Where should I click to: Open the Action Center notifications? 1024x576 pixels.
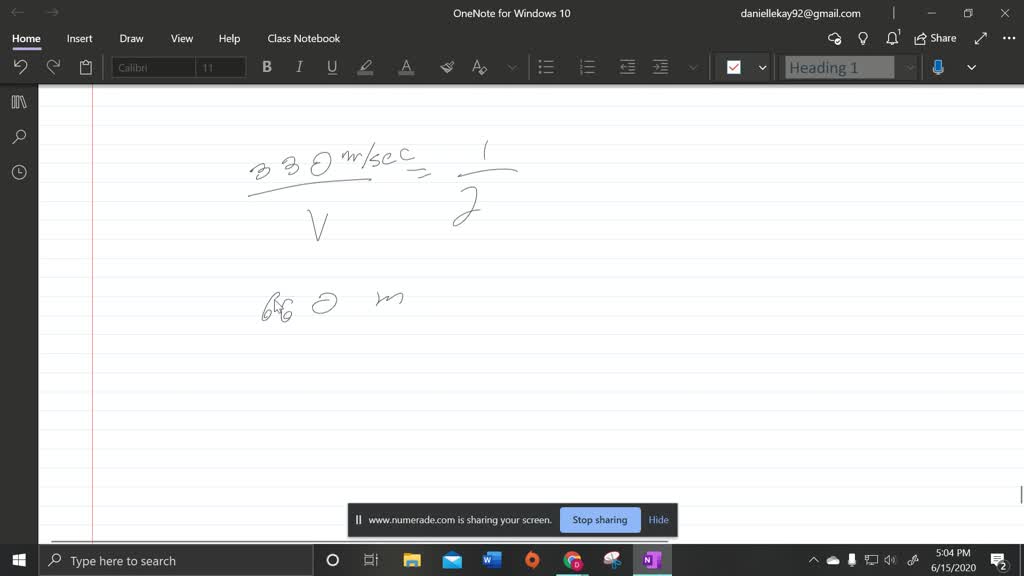pyautogui.click(x=999, y=560)
